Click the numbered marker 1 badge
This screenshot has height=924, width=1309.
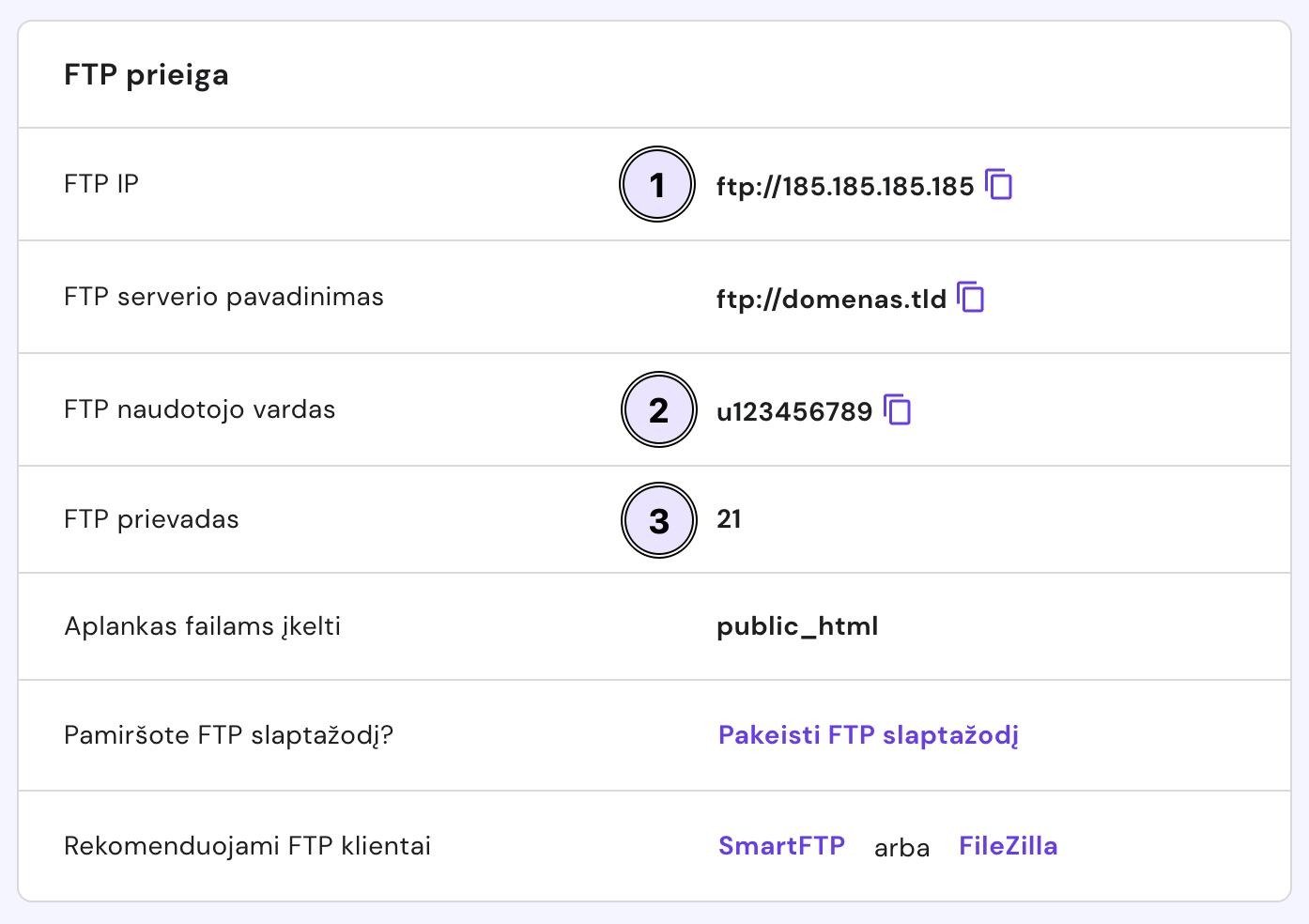tap(657, 185)
